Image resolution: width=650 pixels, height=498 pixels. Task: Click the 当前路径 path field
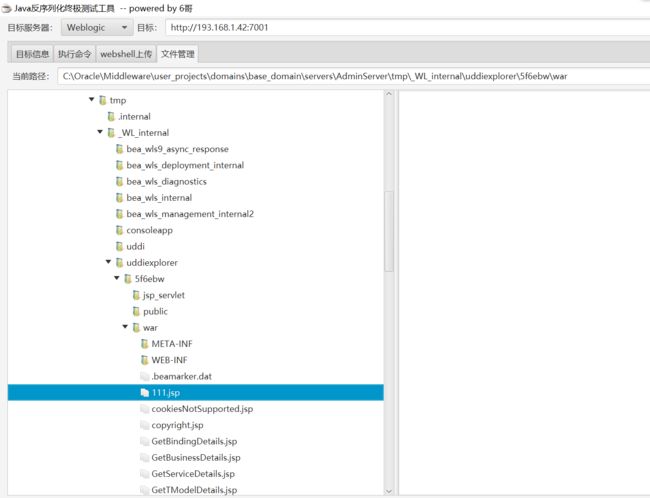point(354,76)
